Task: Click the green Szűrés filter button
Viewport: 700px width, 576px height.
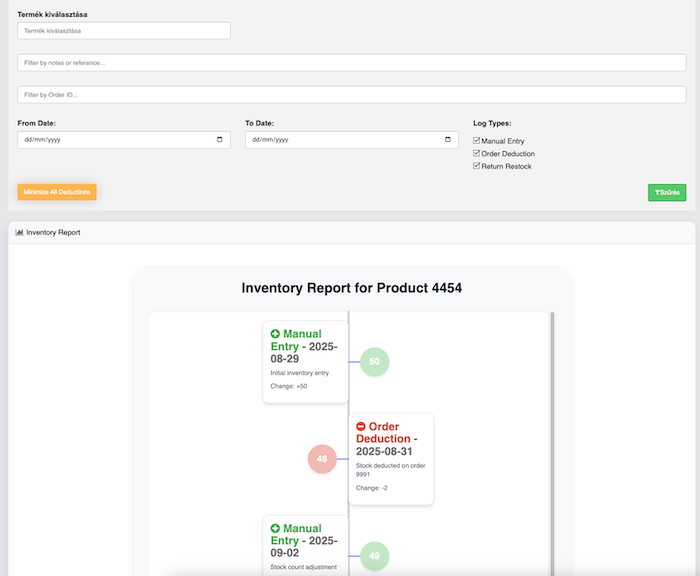Action: coord(667,192)
